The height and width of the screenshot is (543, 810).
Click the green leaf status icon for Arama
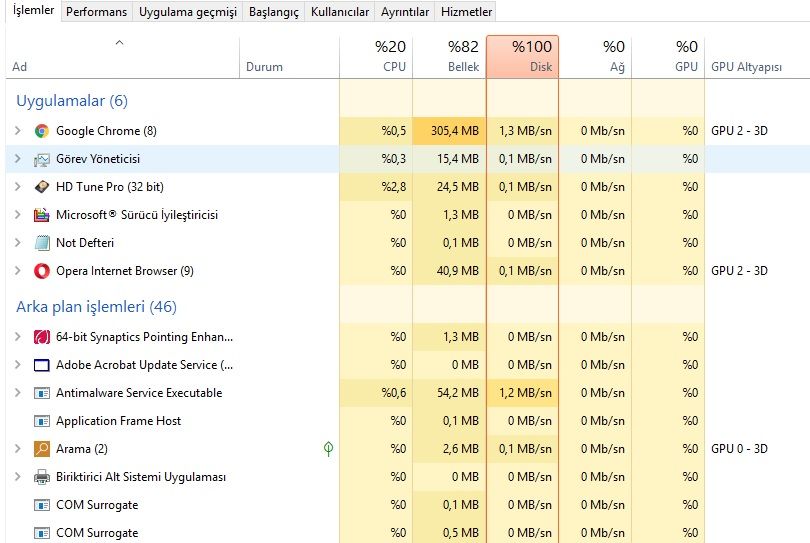pyautogui.click(x=329, y=448)
